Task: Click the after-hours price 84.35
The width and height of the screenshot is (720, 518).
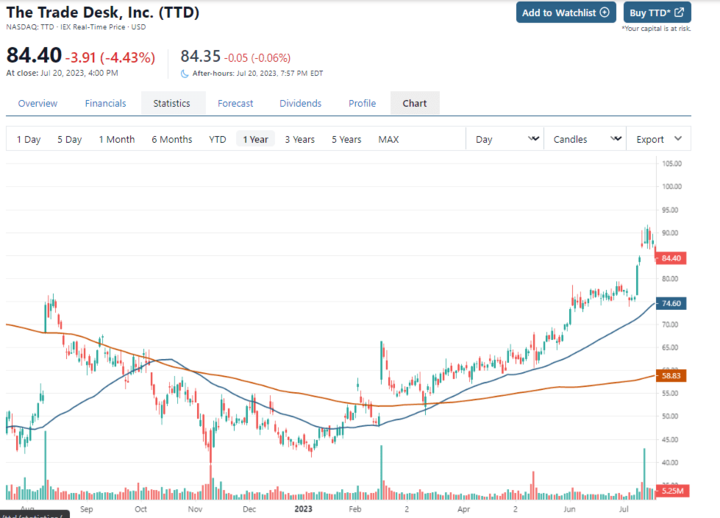Action: point(201,56)
